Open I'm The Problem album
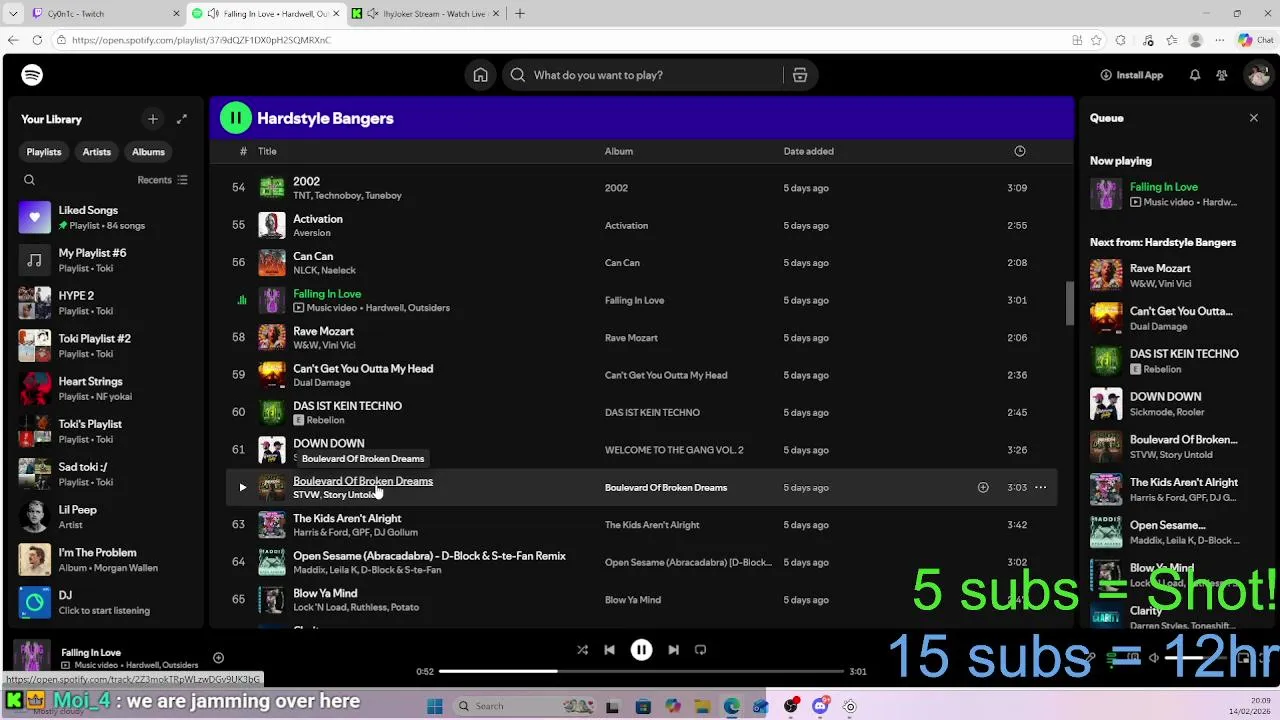This screenshot has height=720, width=1280. coord(107,559)
